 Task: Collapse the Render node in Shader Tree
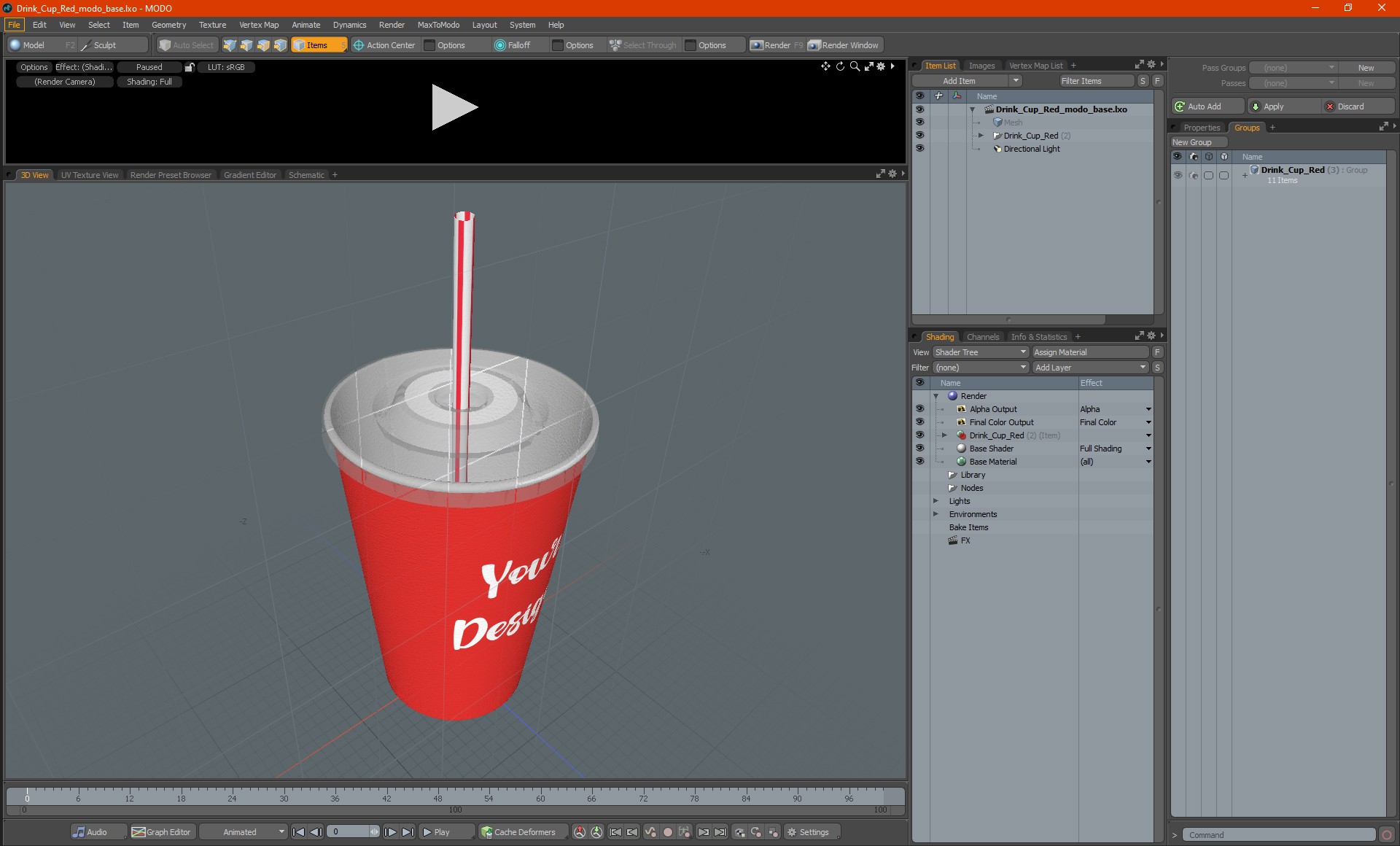click(x=936, y=396)
